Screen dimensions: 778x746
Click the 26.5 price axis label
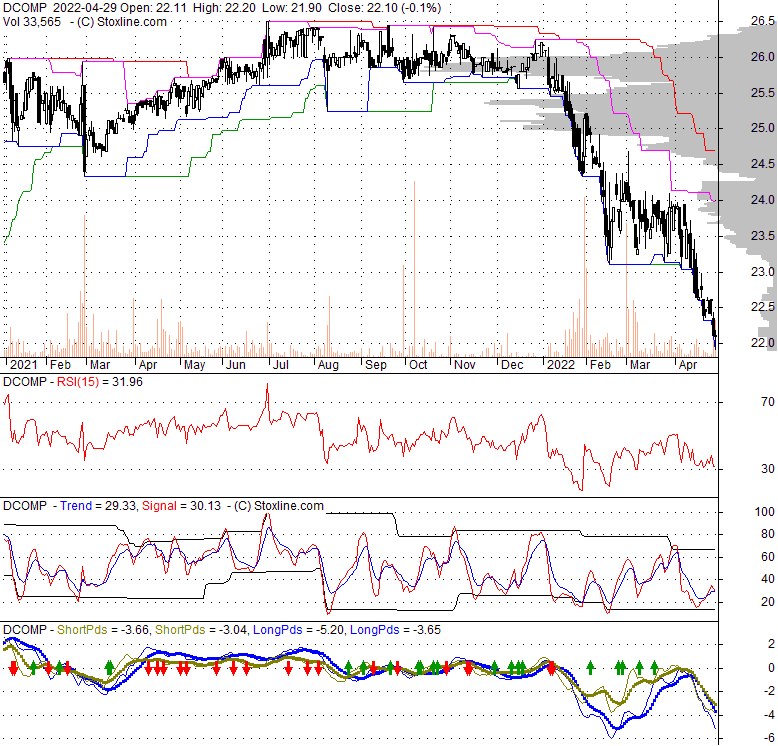tap(763, 21)
